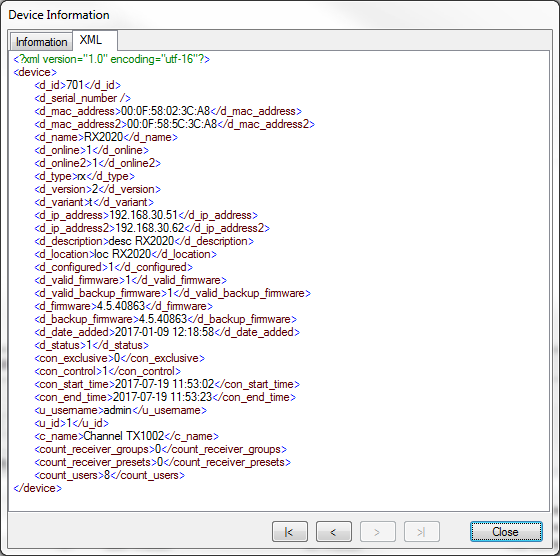
Task: Click con_start_time 2017-07-19 11:53:02
Action: point(165,384)
